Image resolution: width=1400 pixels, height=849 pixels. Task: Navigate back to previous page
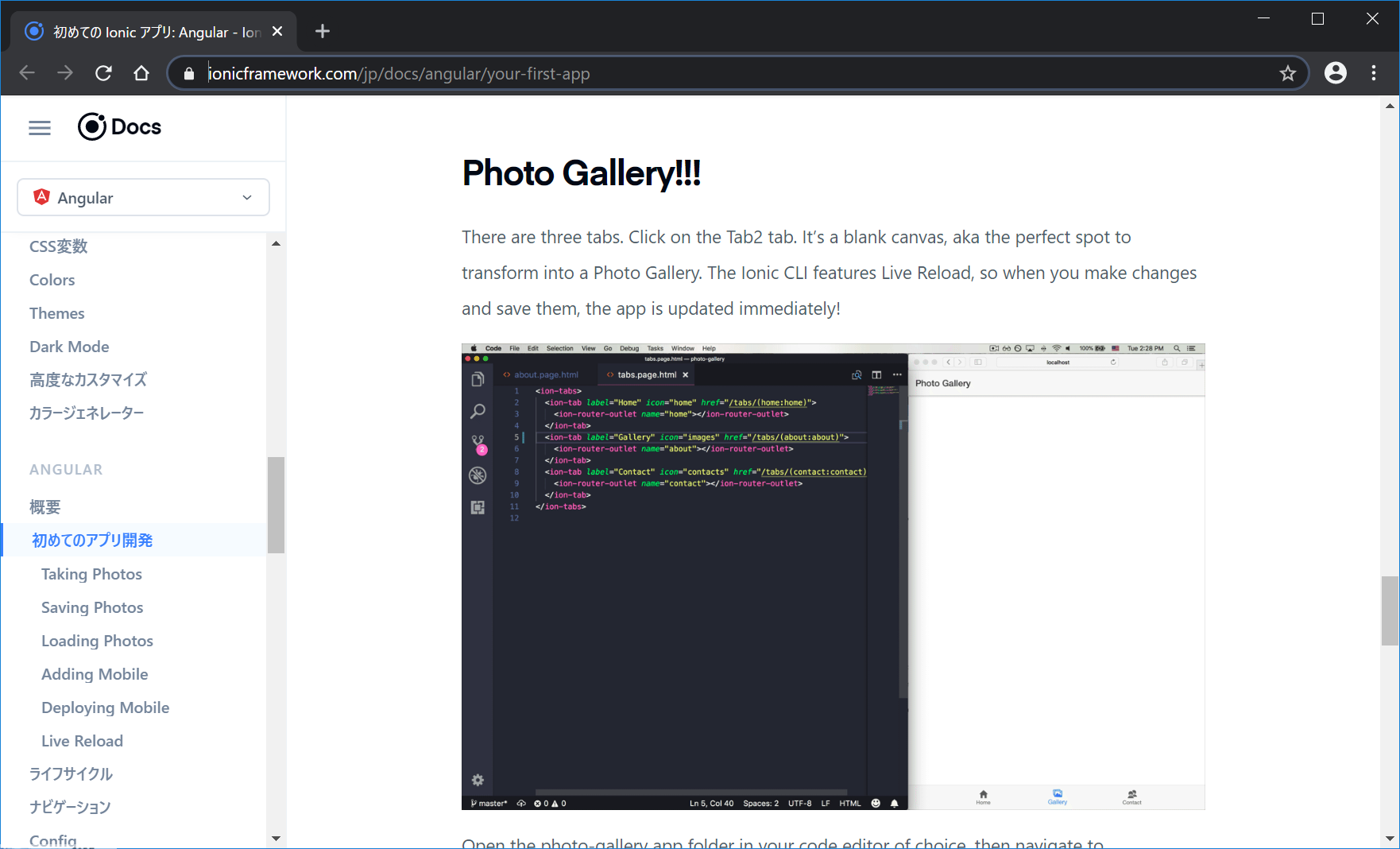27,73
